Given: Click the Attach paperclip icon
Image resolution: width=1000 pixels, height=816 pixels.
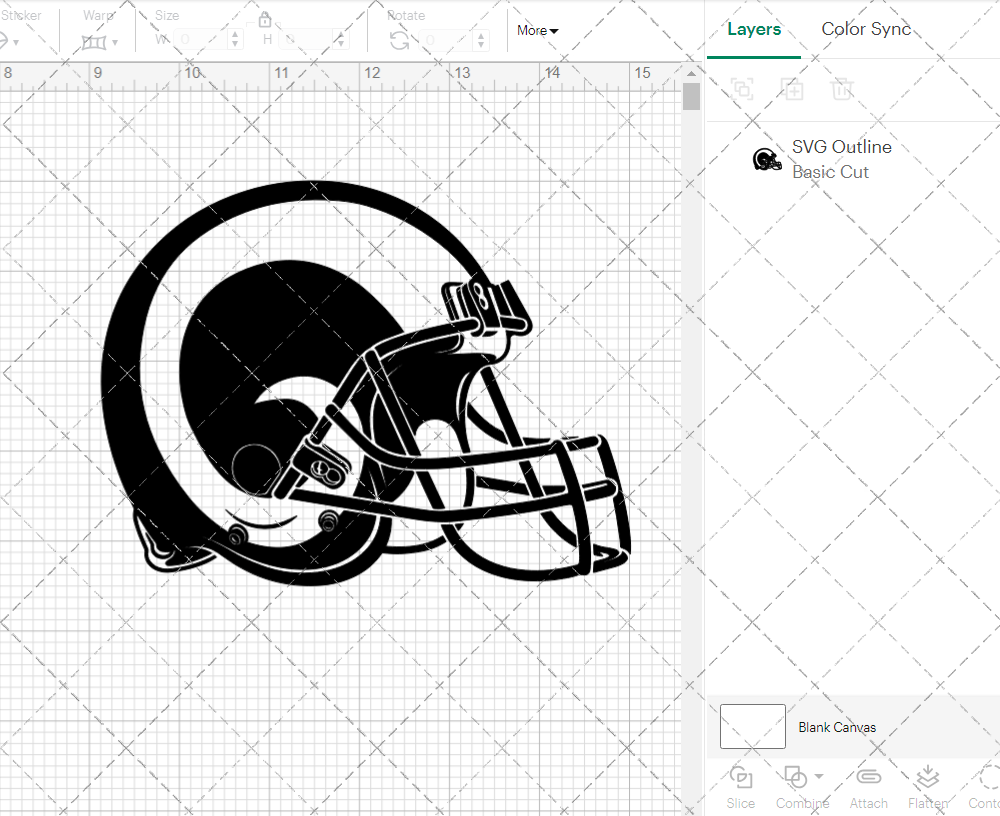Looking at the screenshot, I should tap(868, 778).
